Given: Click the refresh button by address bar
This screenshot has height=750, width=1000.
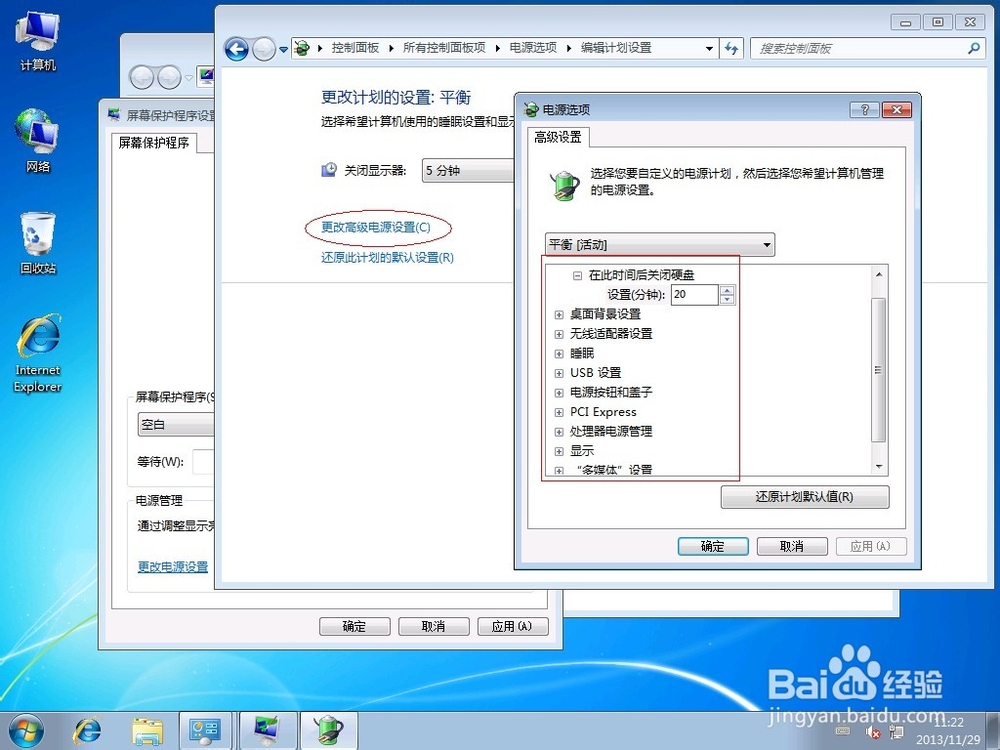Looking at the screenshot, I should (731, 48).
